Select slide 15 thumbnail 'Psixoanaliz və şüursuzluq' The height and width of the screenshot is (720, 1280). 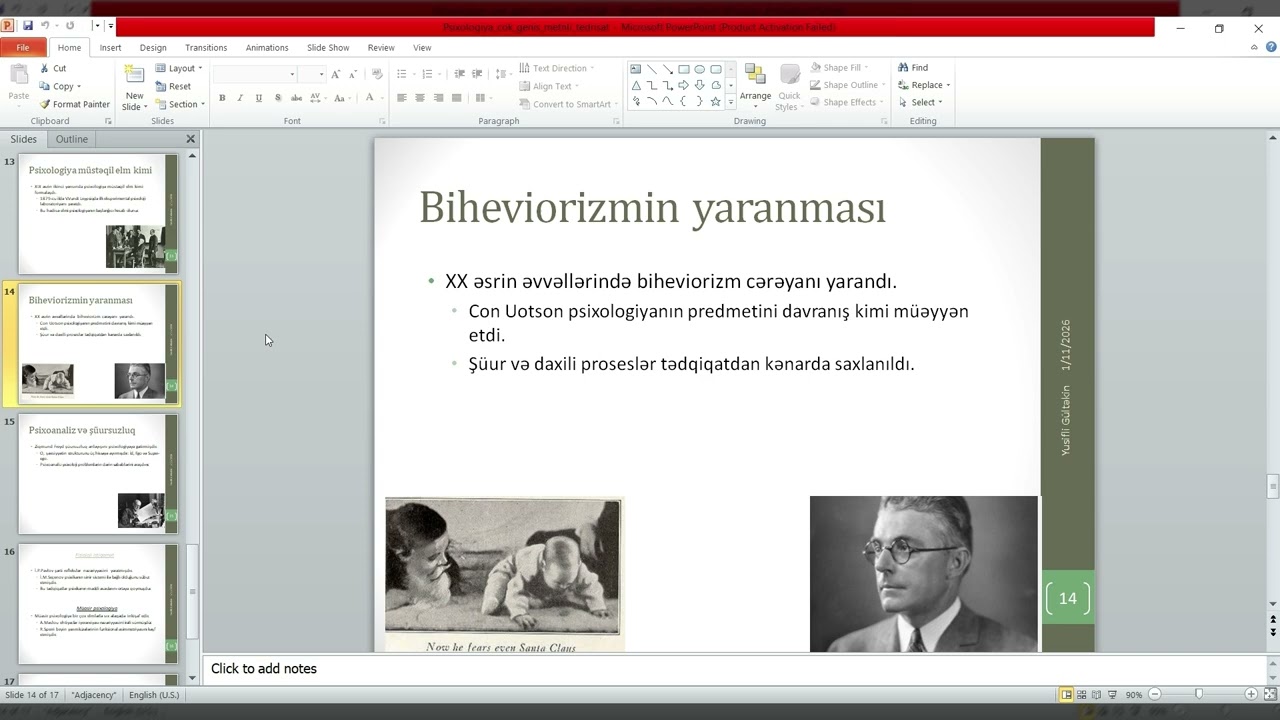(98, 474)
